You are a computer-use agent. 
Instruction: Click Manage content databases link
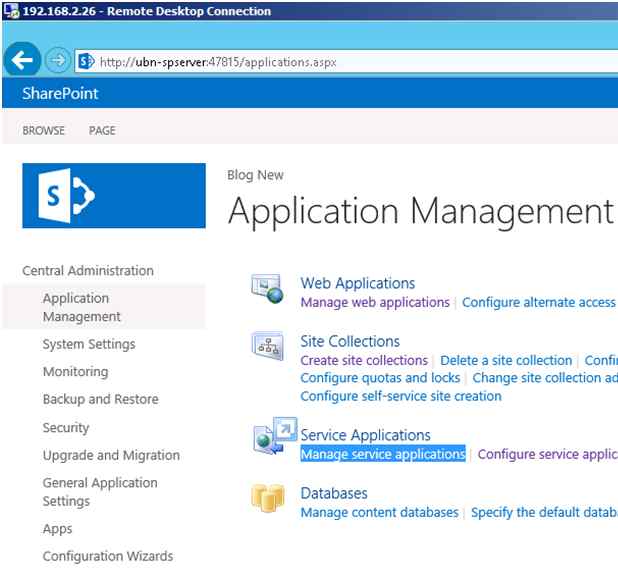379,512
